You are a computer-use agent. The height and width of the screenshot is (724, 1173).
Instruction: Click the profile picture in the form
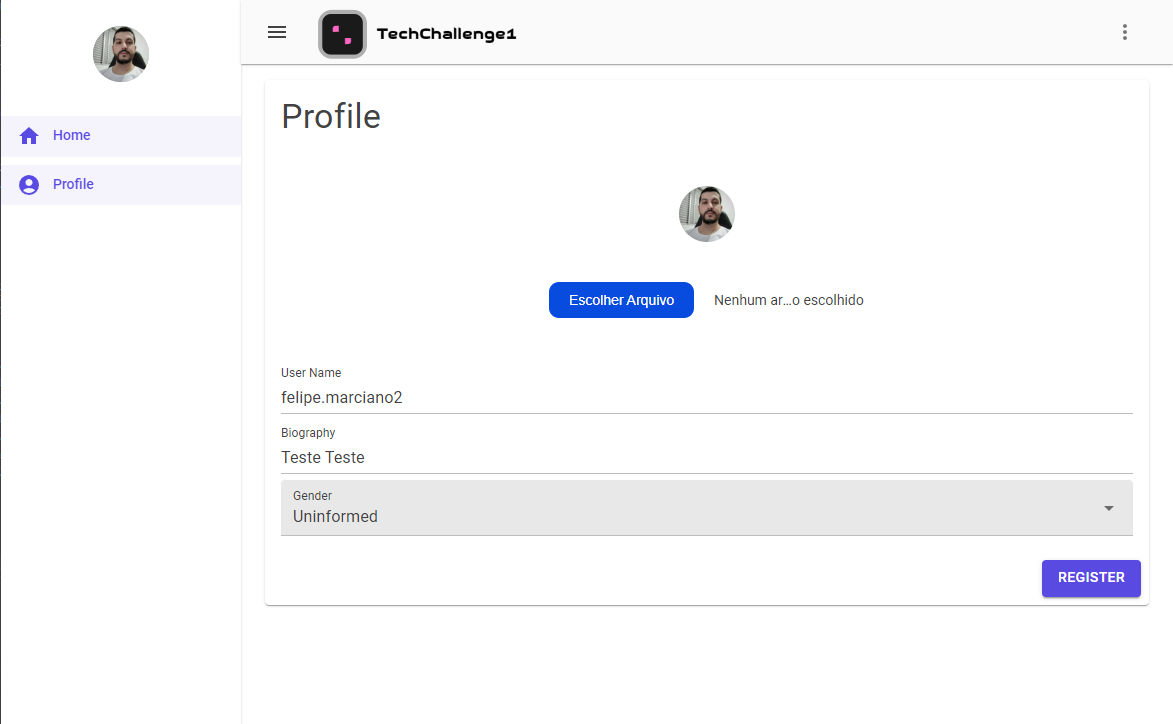click(x=707, y=214)
